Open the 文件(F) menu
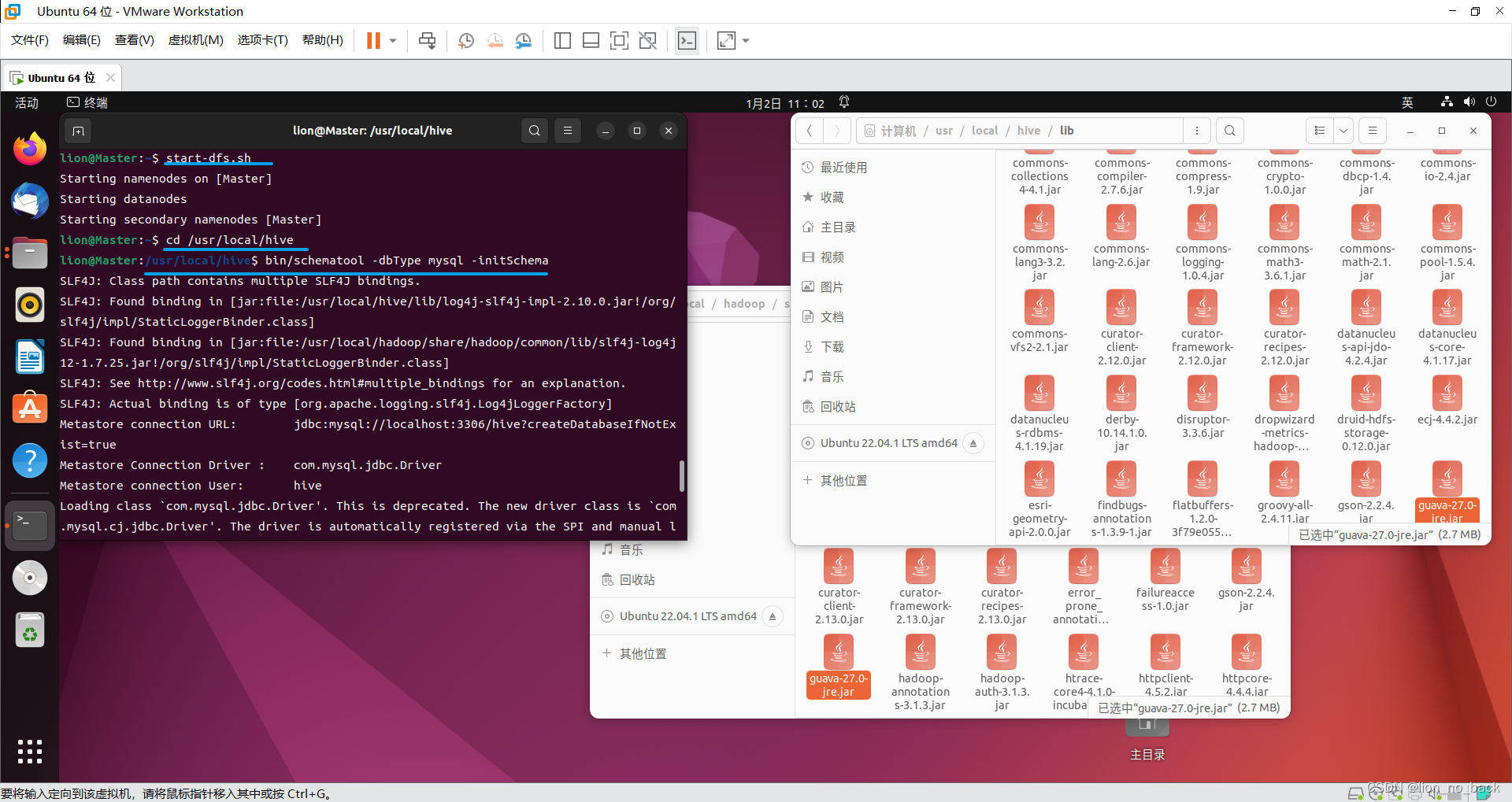1512x802 pixels. click(x=30, y=40)
